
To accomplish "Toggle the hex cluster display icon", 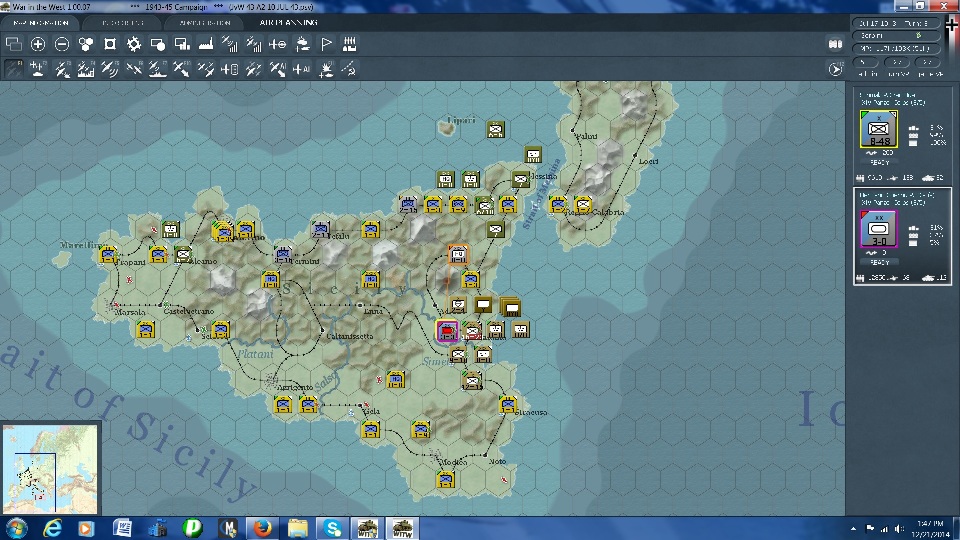I will [x=86, y=44].
